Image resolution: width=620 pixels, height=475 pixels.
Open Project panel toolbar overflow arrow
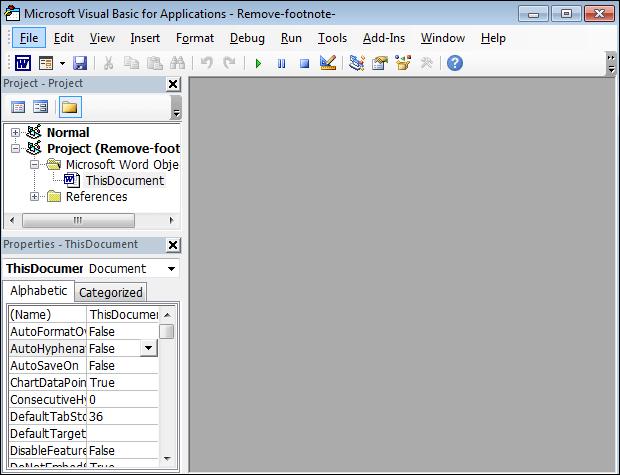pos(176,108)
